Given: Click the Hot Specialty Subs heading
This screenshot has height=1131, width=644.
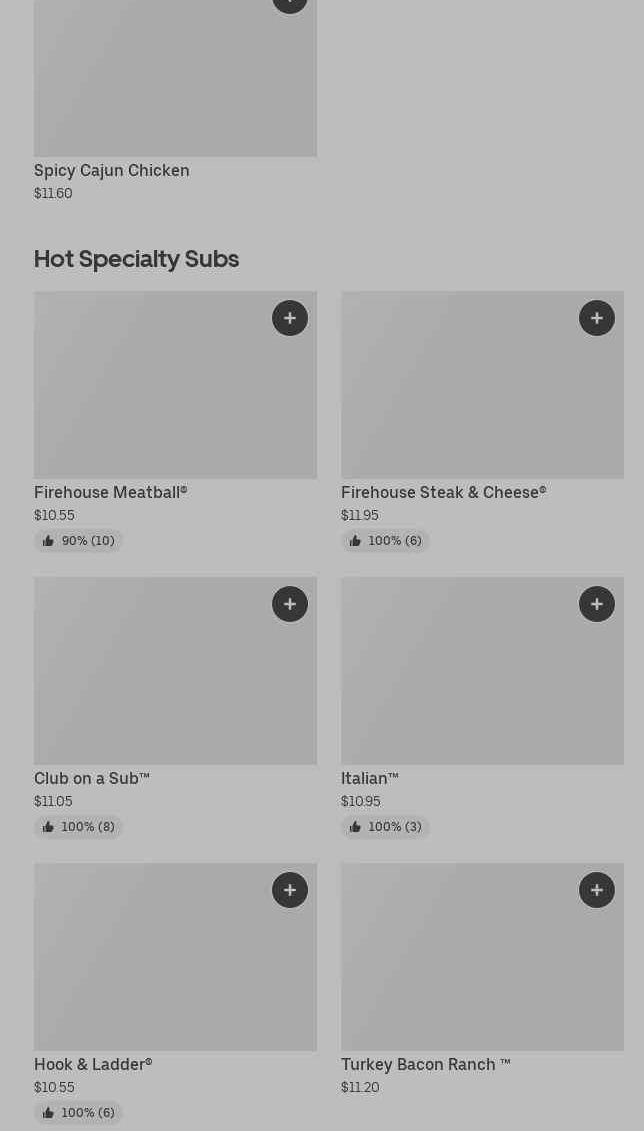Looking at the screenshot, I should pos(137,258).
